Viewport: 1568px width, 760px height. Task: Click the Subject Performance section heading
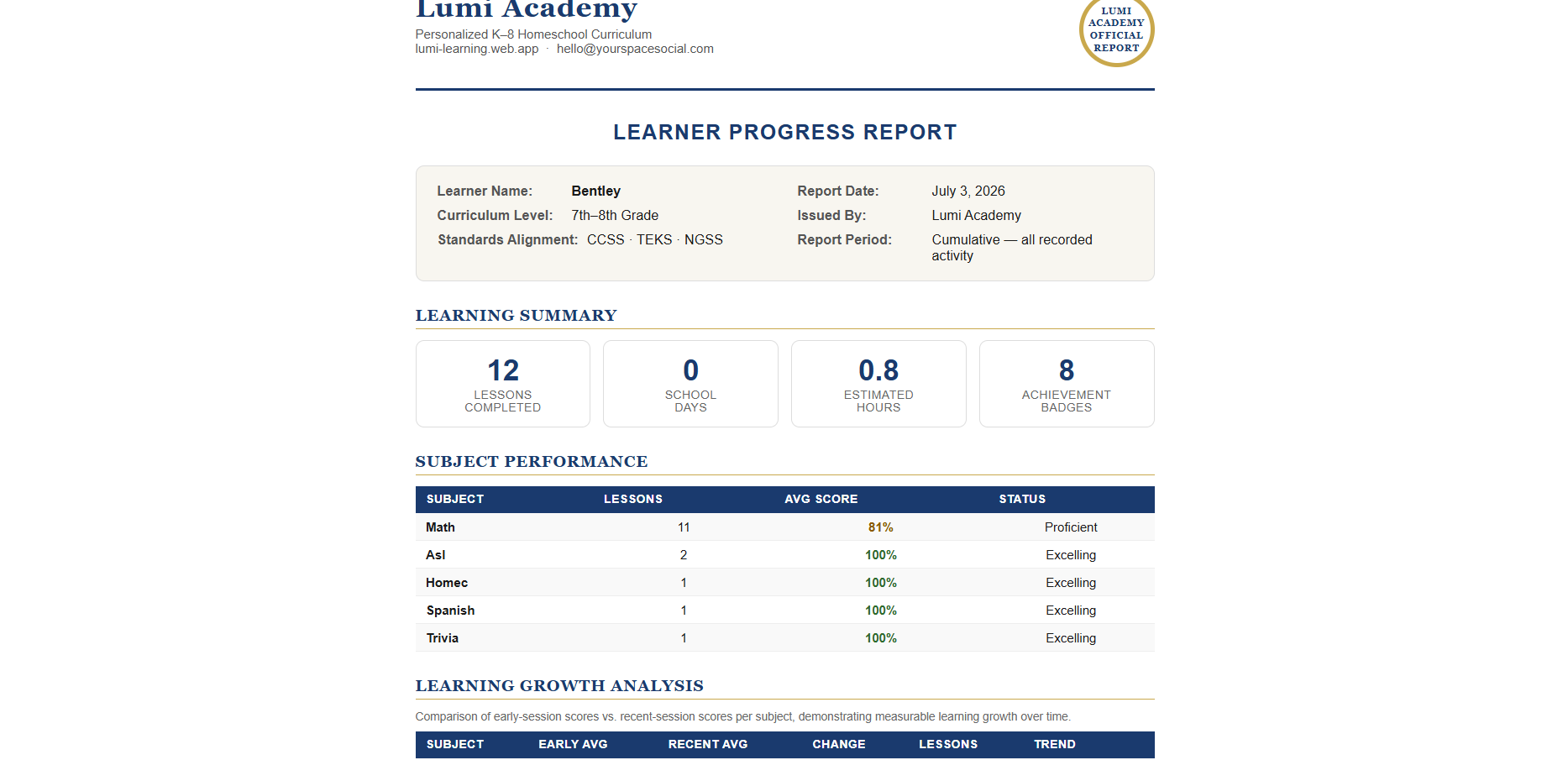tap(531, 462)
